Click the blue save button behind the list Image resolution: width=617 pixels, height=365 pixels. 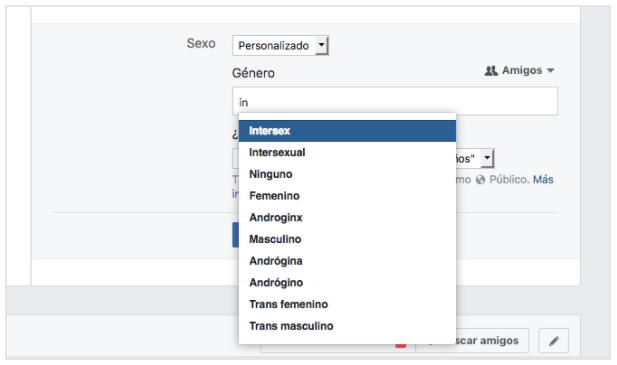point(235,235)
